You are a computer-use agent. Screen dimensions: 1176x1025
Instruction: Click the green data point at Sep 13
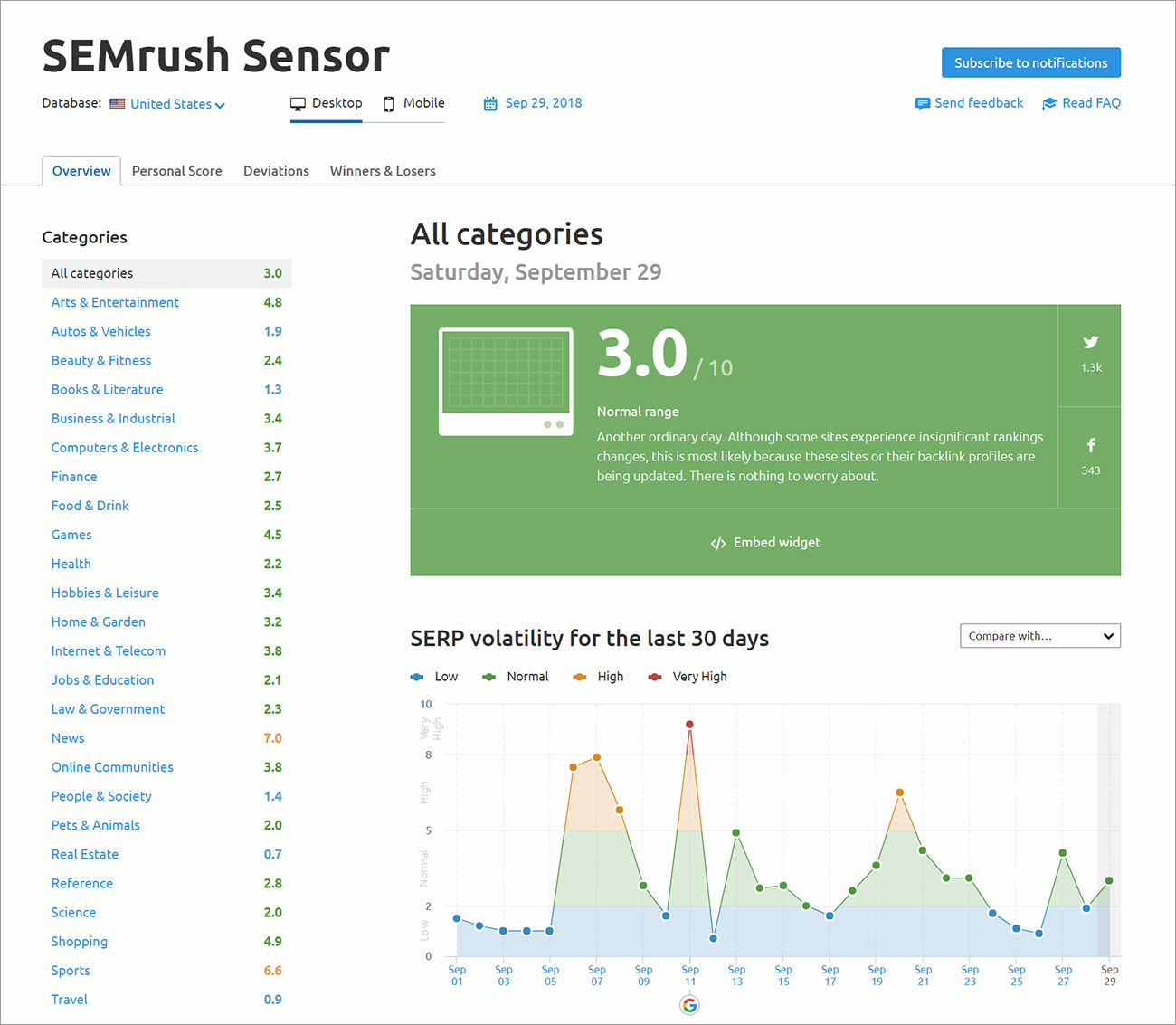click(736, 833)
